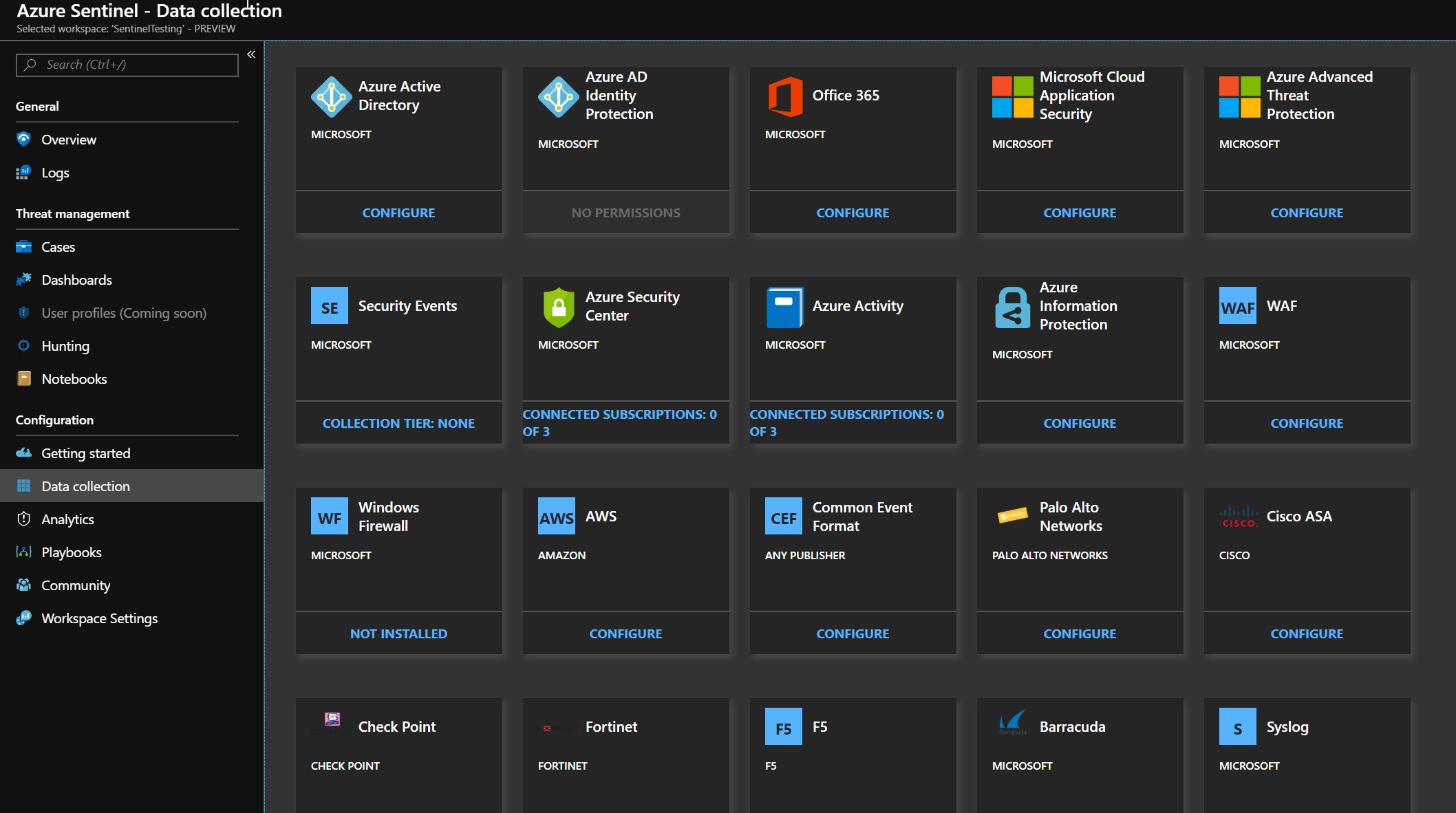Click the Configuration section heading
This screenshot has height=813, width=1456.
(x=55, y=420)
